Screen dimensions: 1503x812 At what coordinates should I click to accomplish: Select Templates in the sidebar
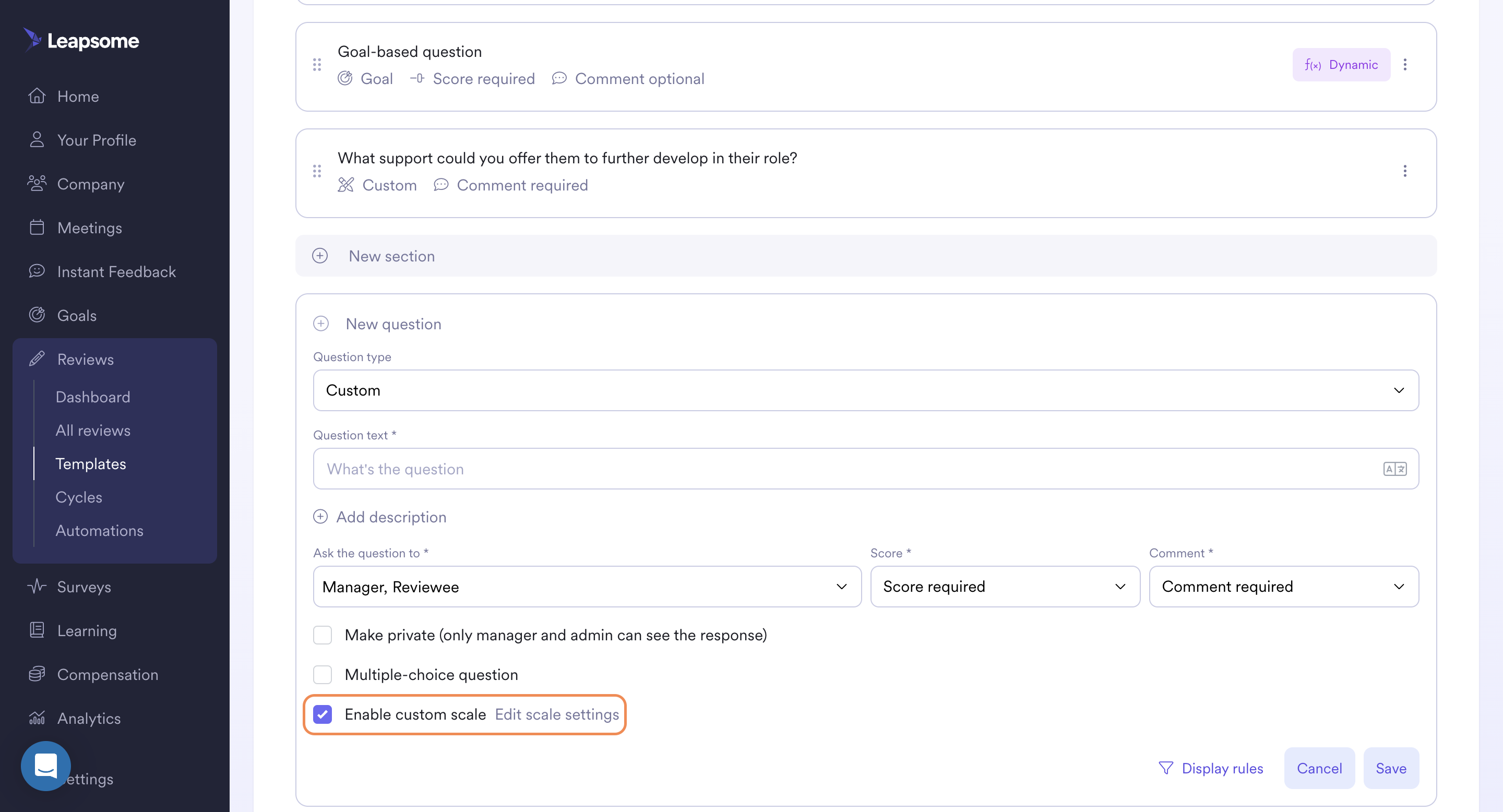90,463
